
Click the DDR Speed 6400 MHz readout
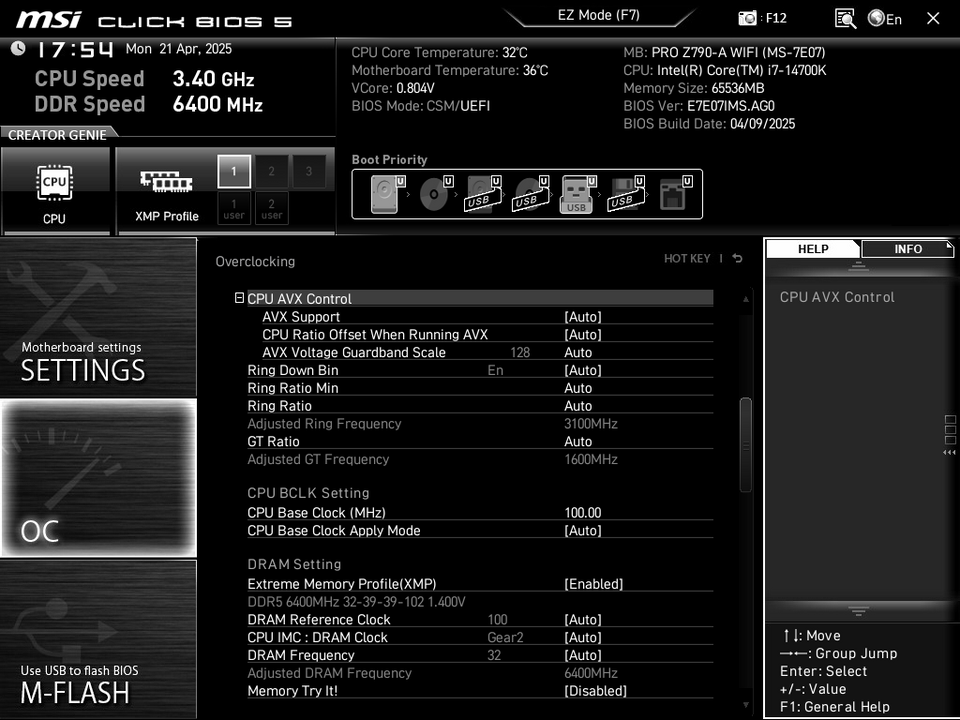click(149, 104)
